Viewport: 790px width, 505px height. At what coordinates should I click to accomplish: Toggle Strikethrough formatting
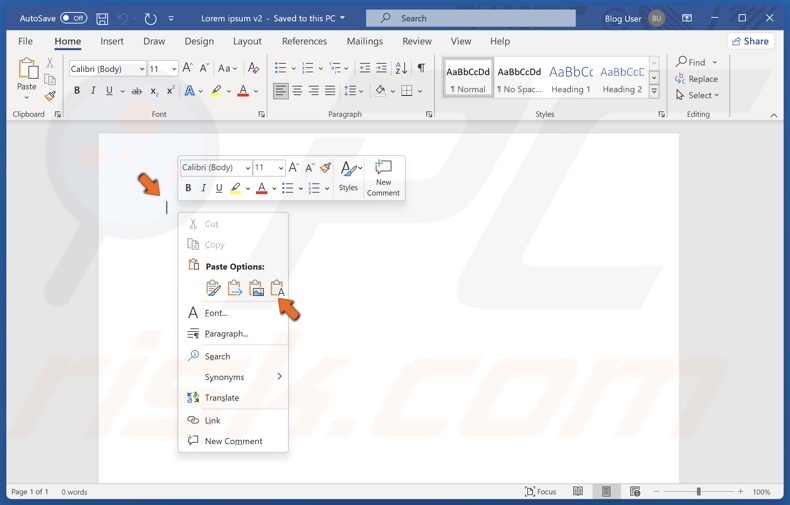pos(137,91)
